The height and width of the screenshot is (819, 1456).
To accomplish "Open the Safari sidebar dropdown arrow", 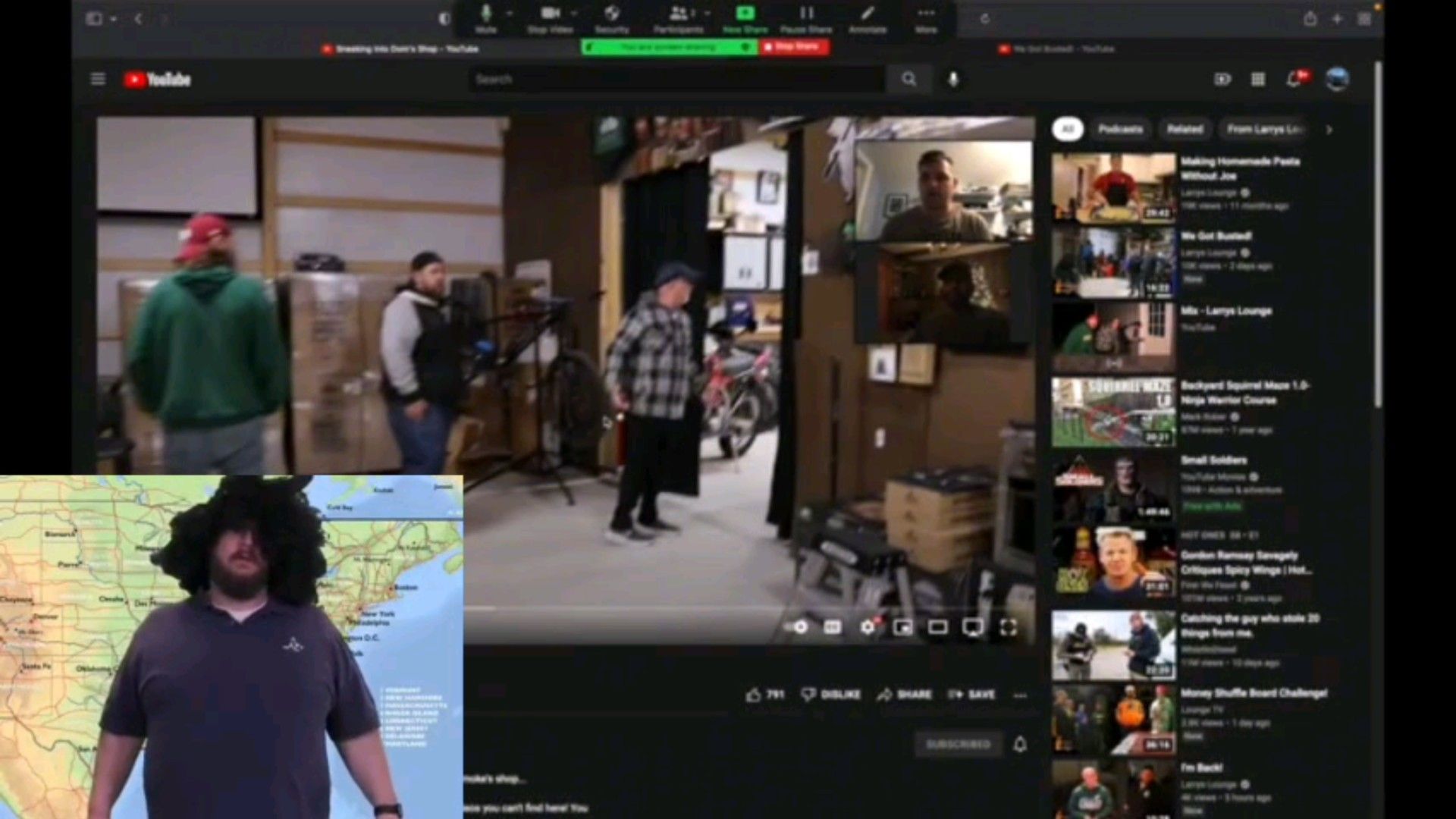I will pyautogui.click(x=113, y=19).
